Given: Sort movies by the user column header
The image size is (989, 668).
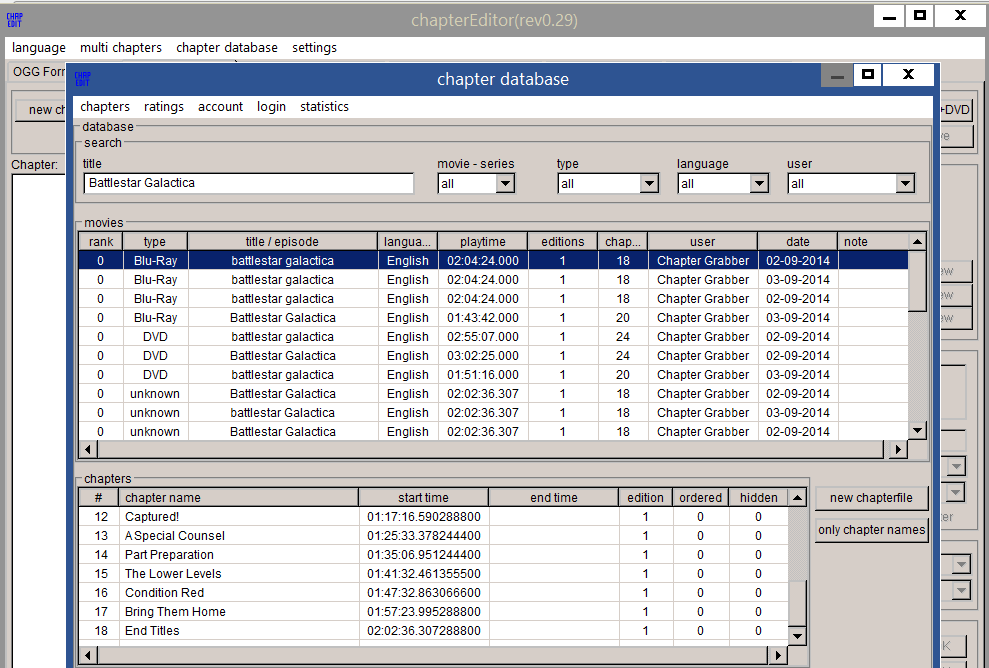Looking at the screenshot, I should pyautogui.click(x=703, y=242).
